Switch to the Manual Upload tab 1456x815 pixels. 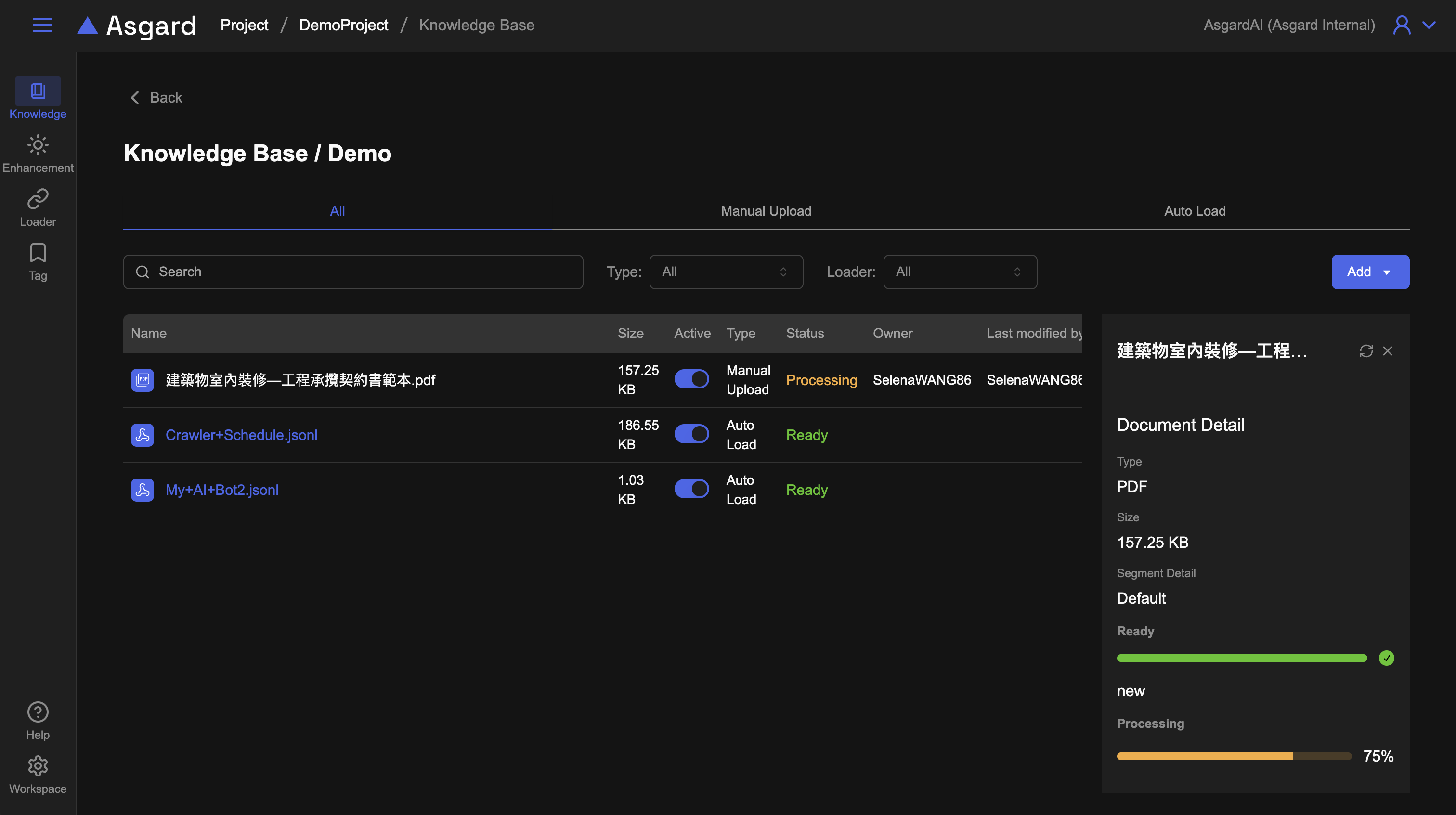coord(766,211)
